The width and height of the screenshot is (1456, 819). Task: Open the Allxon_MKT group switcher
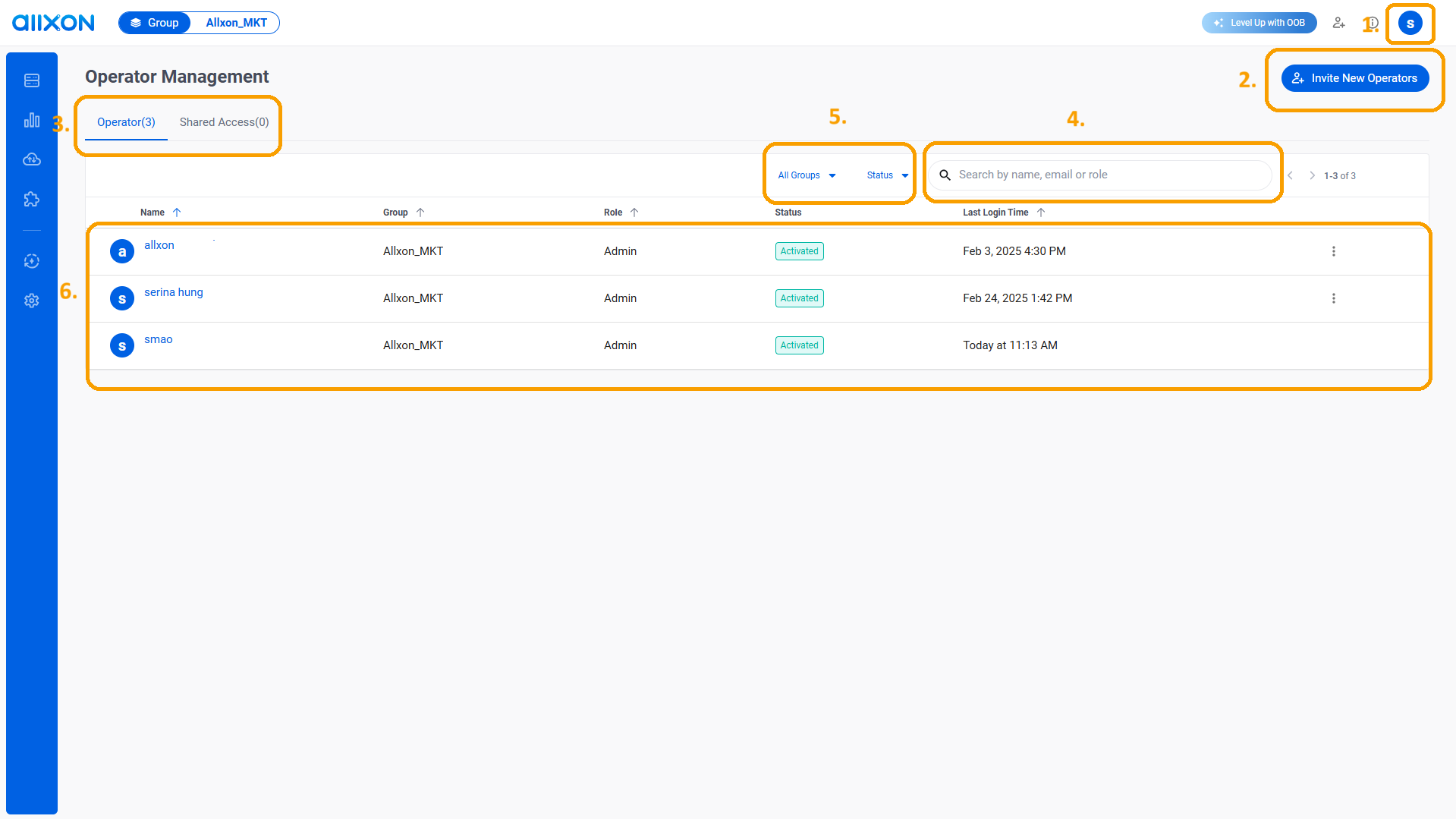click(x=235, y=23)
